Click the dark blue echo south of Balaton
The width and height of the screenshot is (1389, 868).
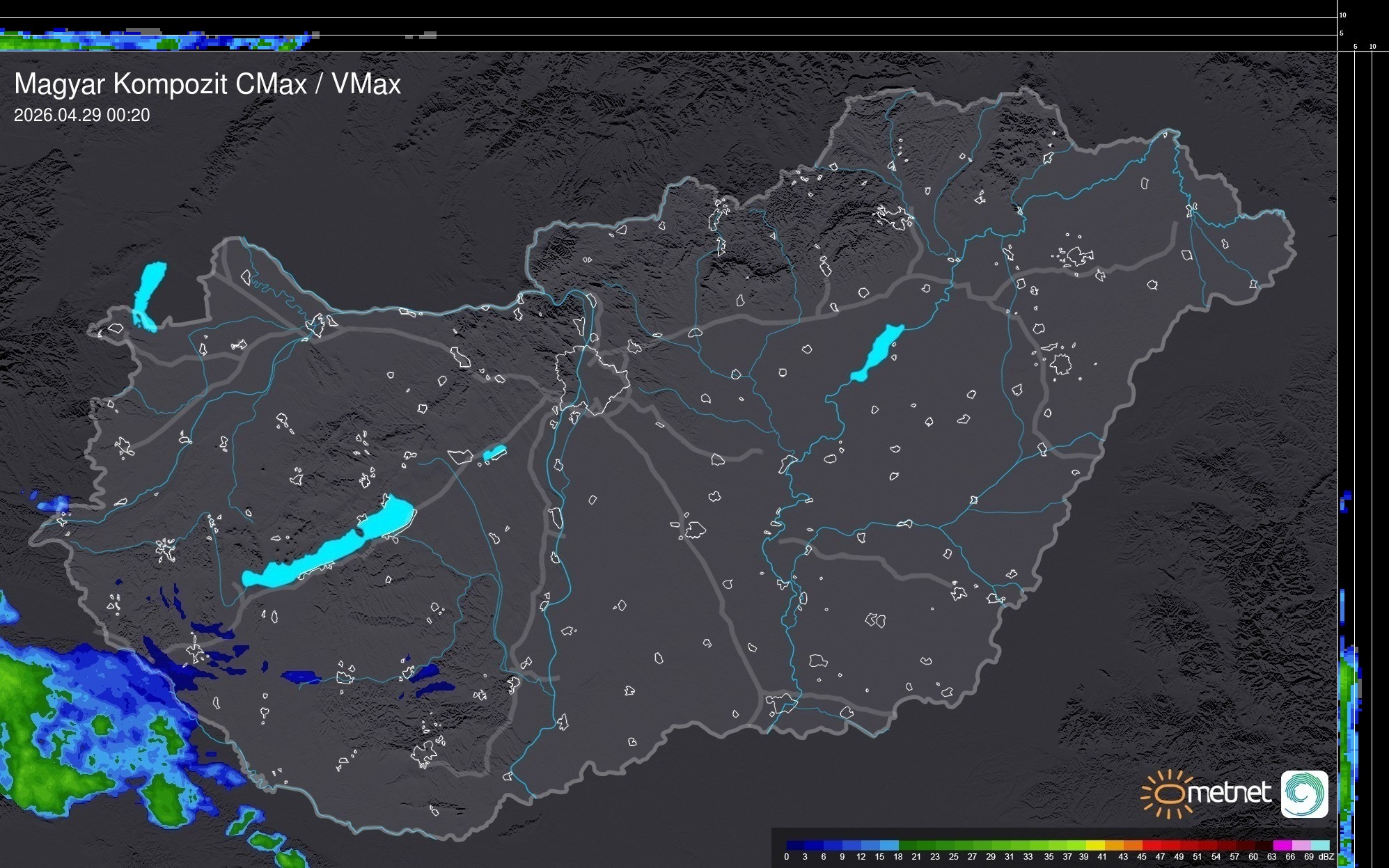299,676
